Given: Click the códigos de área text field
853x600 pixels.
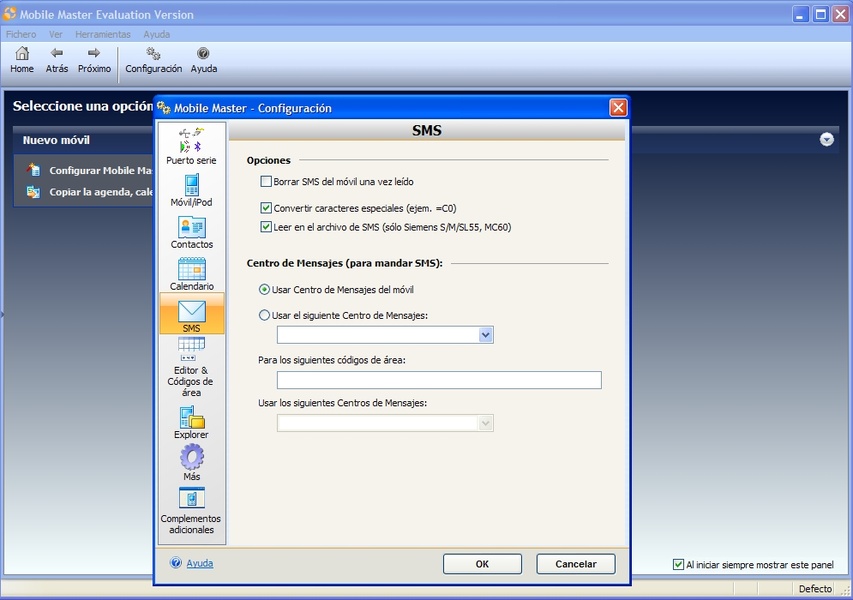Looking at the screenshot, I should (439, 380).
